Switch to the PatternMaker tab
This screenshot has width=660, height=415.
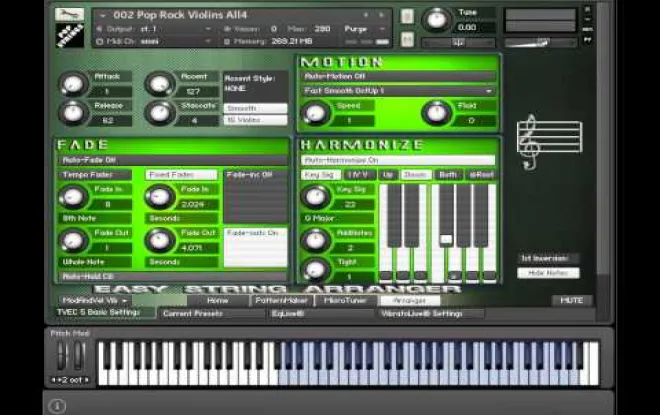(282, 301)
